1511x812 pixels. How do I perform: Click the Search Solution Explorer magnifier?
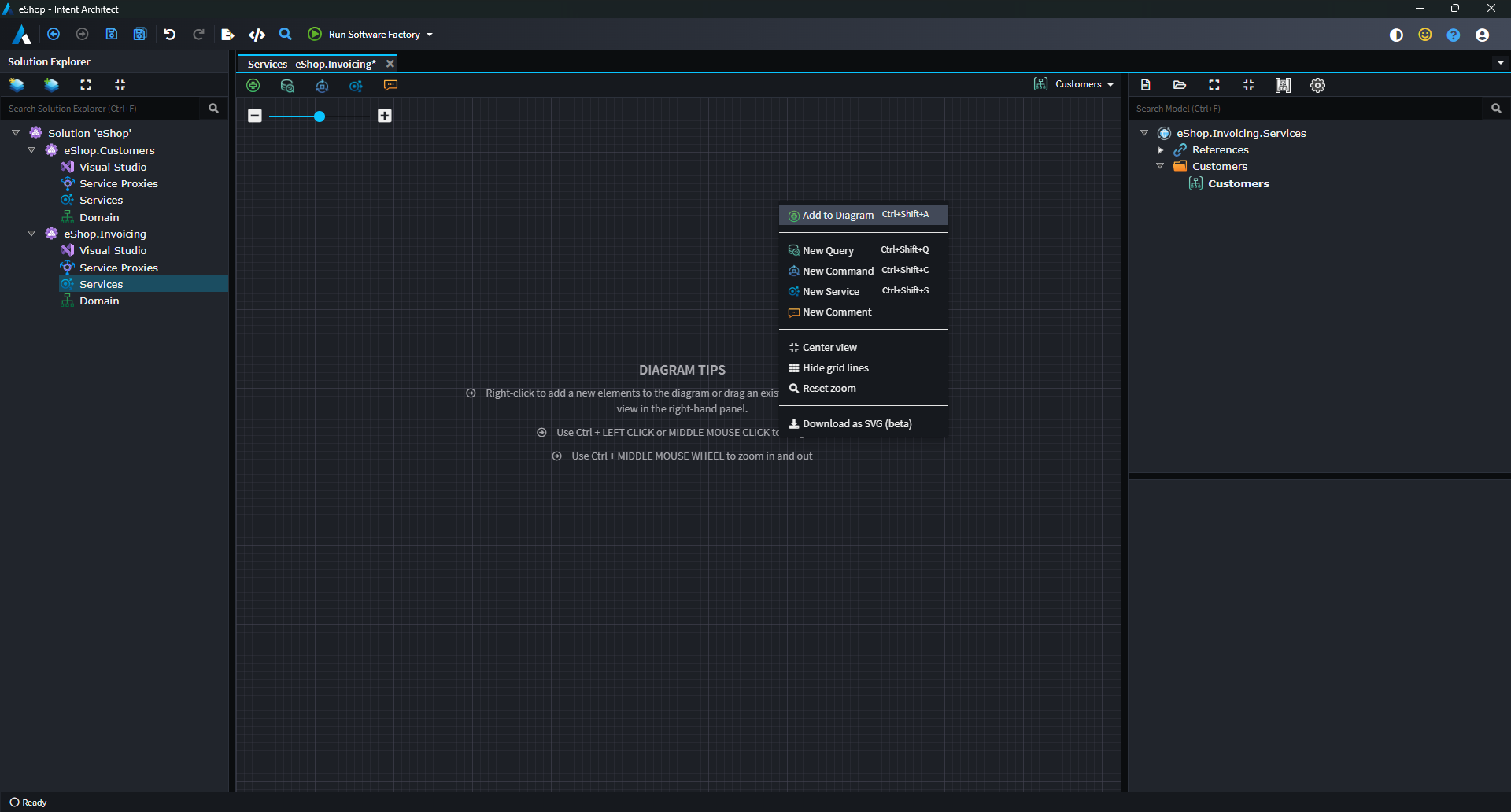(213, 109)
